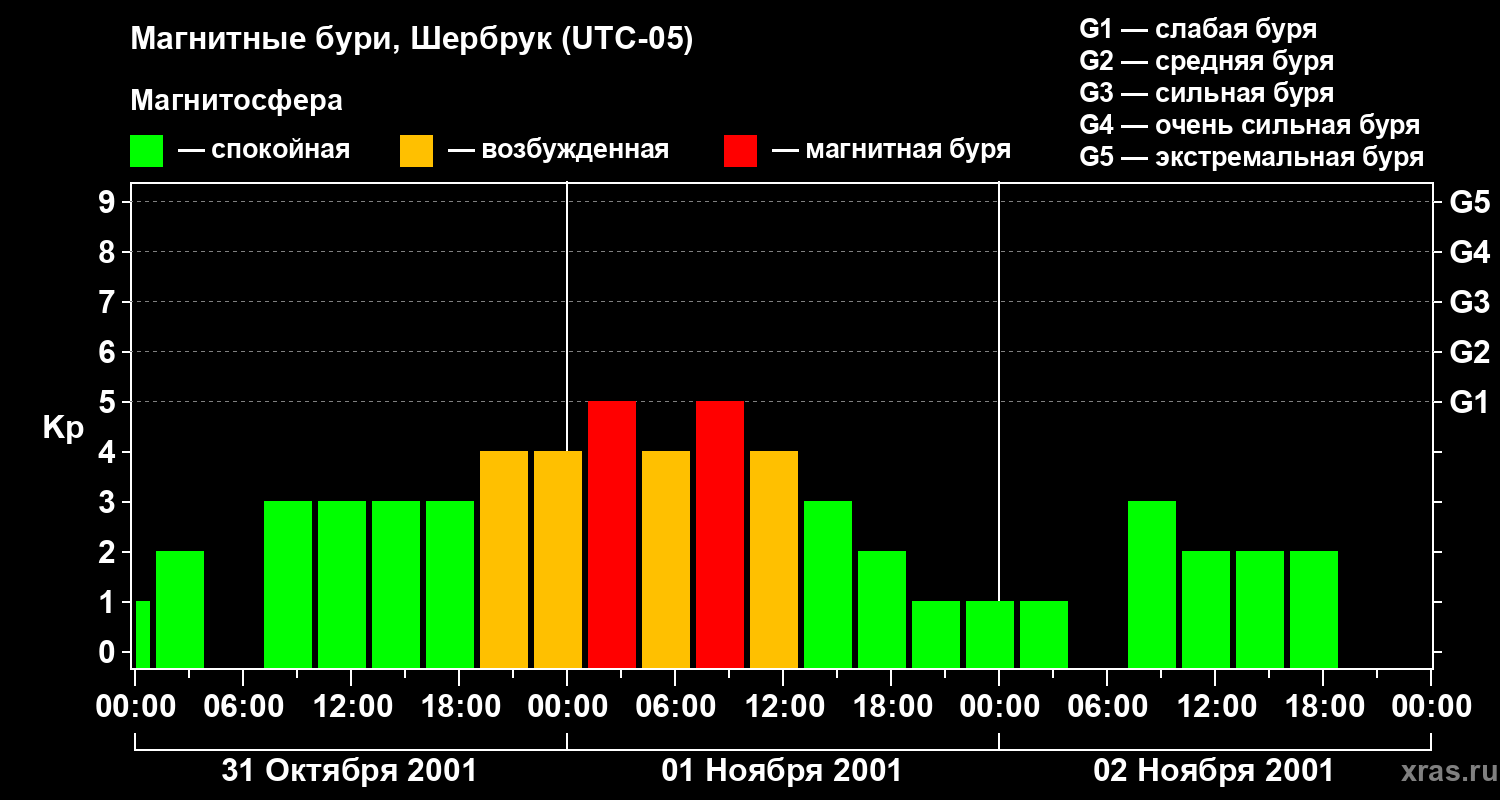
Task: Click the '02 Ноября 2001' date label
Action: point(1214,771)
